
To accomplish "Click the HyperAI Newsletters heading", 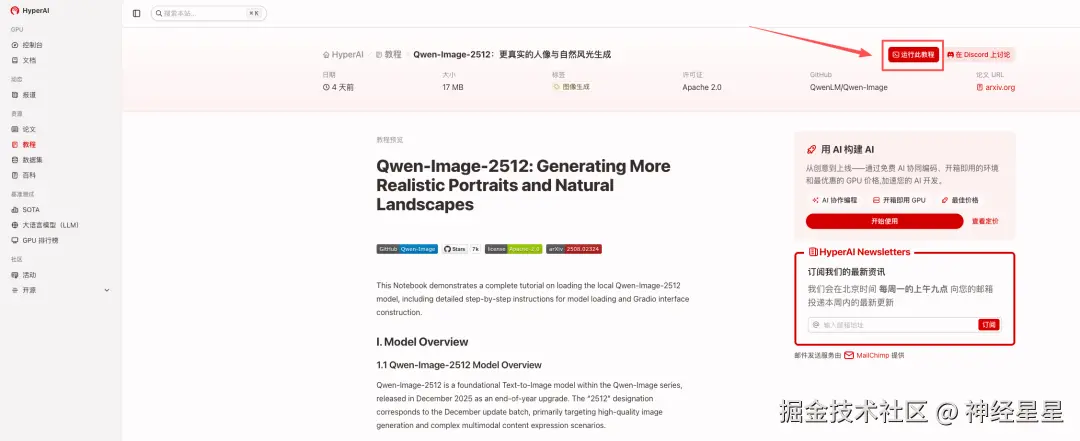I will coord(859,252).
